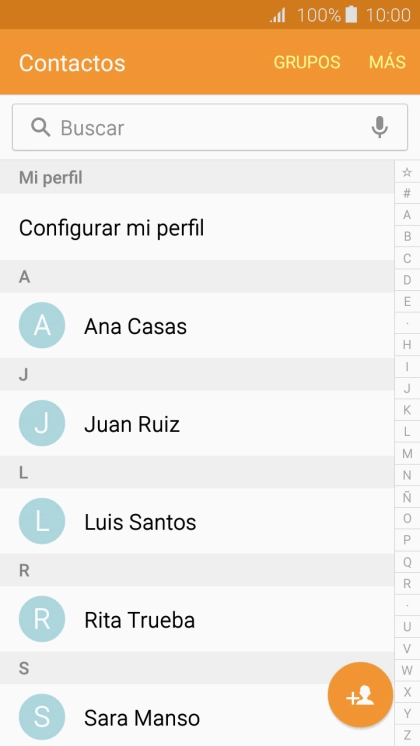Tap Rita Trueba avatar circle

42,619
